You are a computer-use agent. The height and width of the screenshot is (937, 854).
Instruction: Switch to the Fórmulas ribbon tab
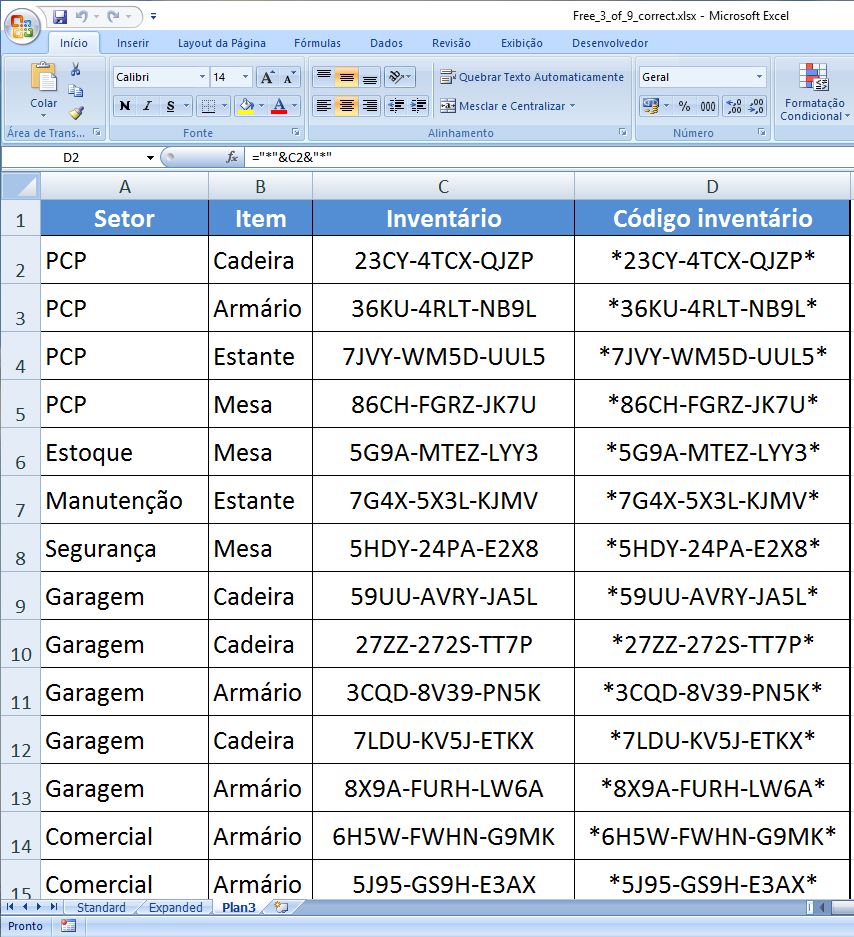pos(317,42)
